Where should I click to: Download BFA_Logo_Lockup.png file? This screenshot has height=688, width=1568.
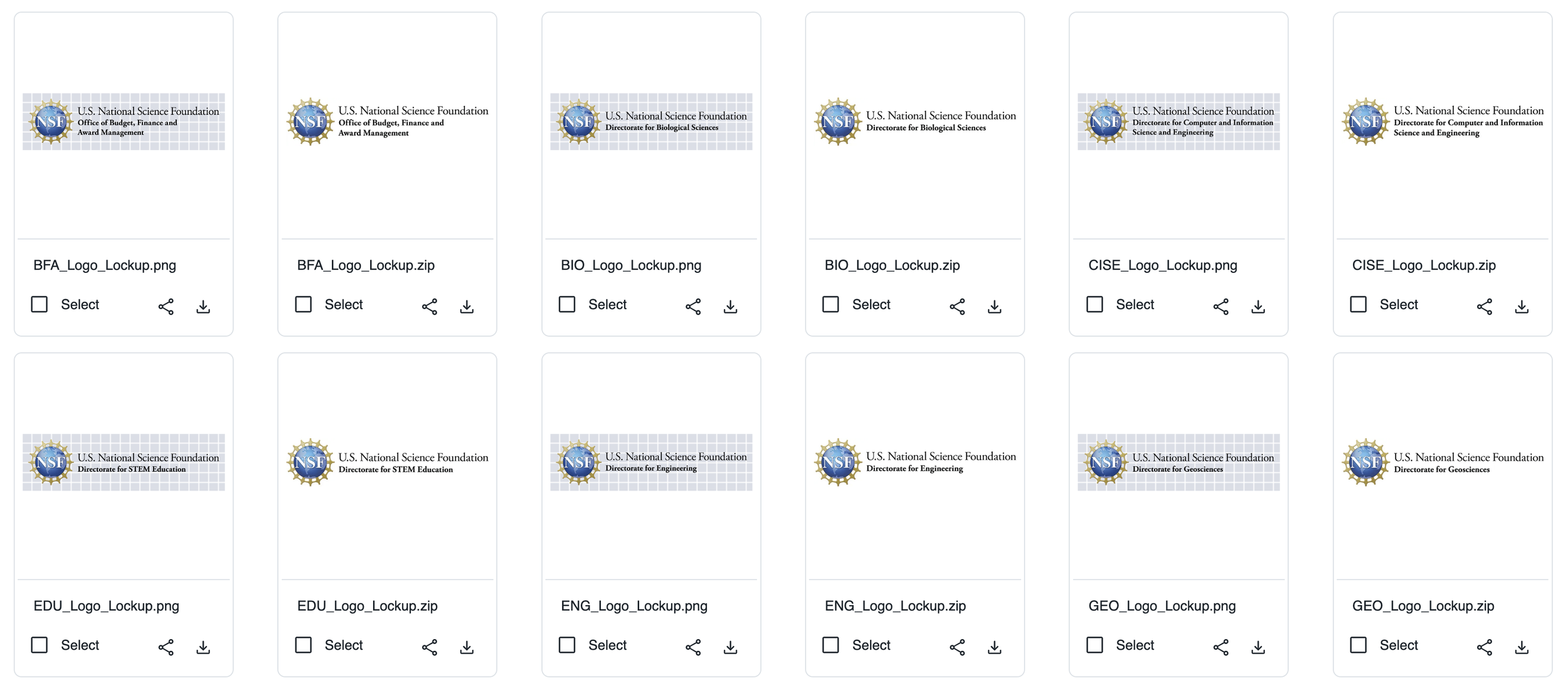click(x=203, y=306)
